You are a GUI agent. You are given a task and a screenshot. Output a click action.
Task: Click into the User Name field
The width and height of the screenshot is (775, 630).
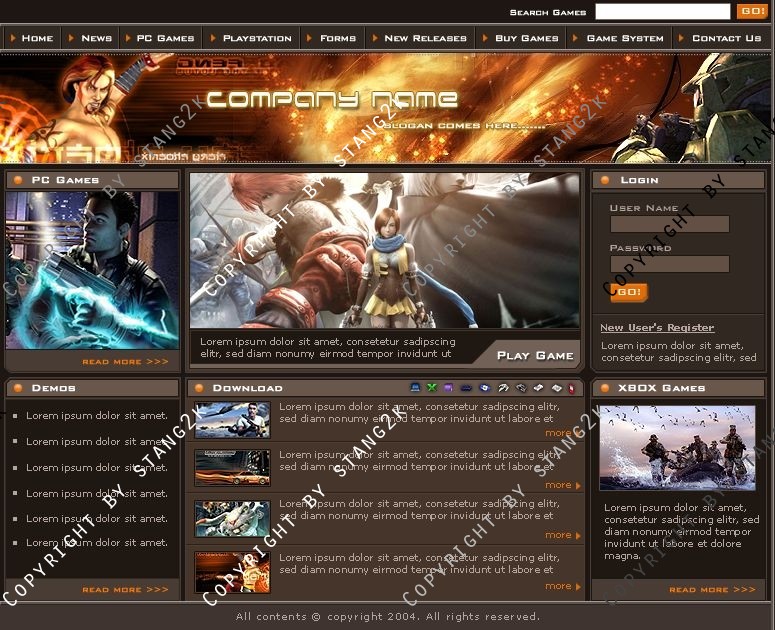[x=669, y=225]
